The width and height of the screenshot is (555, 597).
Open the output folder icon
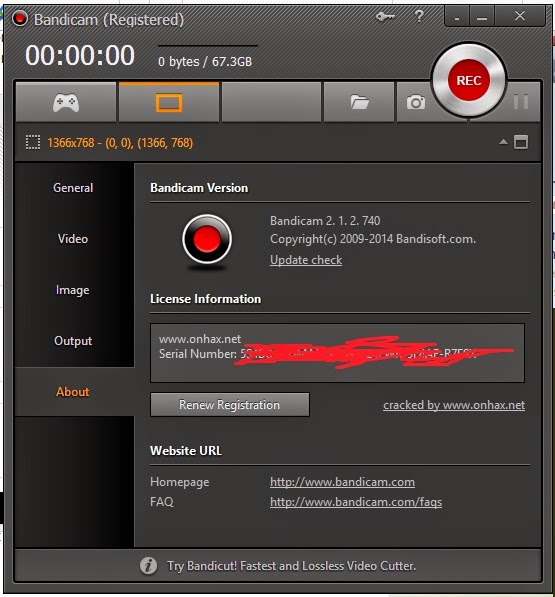pyautogui.click(x=359, y=102)
